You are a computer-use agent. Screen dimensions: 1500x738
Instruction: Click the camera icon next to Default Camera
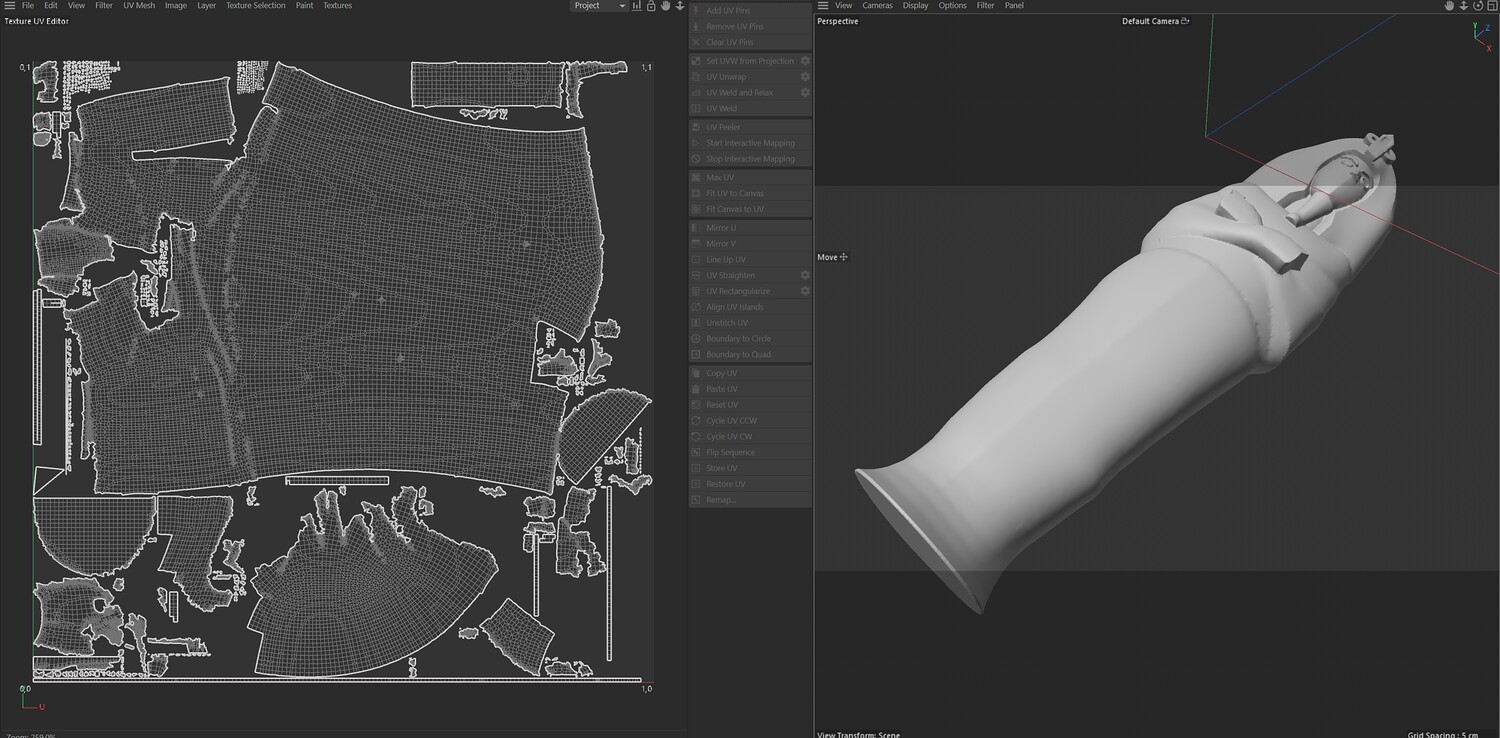tap(1186, 21)
